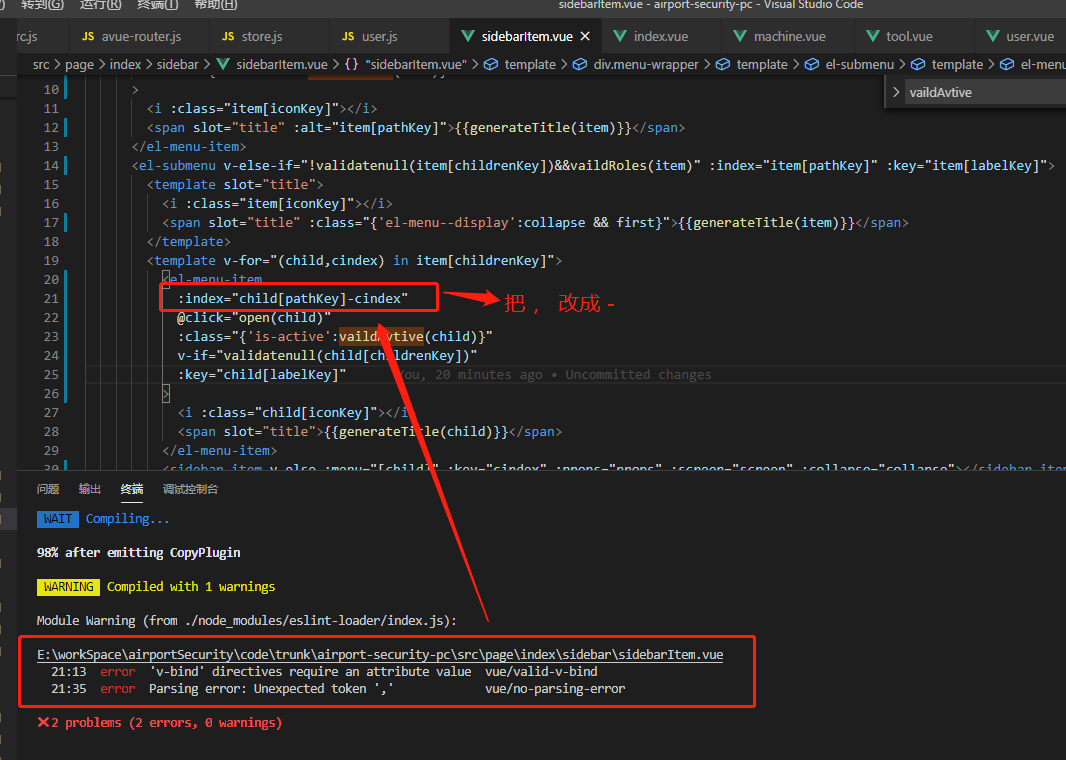Click the Vue icon on sidebarItem.vue tab
This screenshot has height=760, width=1066.
click(x=468, y=36)
